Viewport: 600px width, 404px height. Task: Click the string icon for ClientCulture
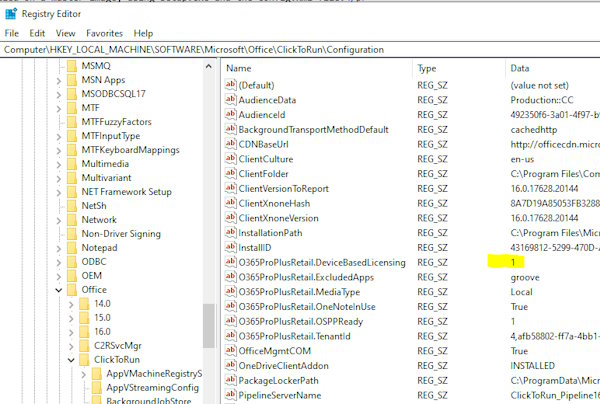click(230, 158)
